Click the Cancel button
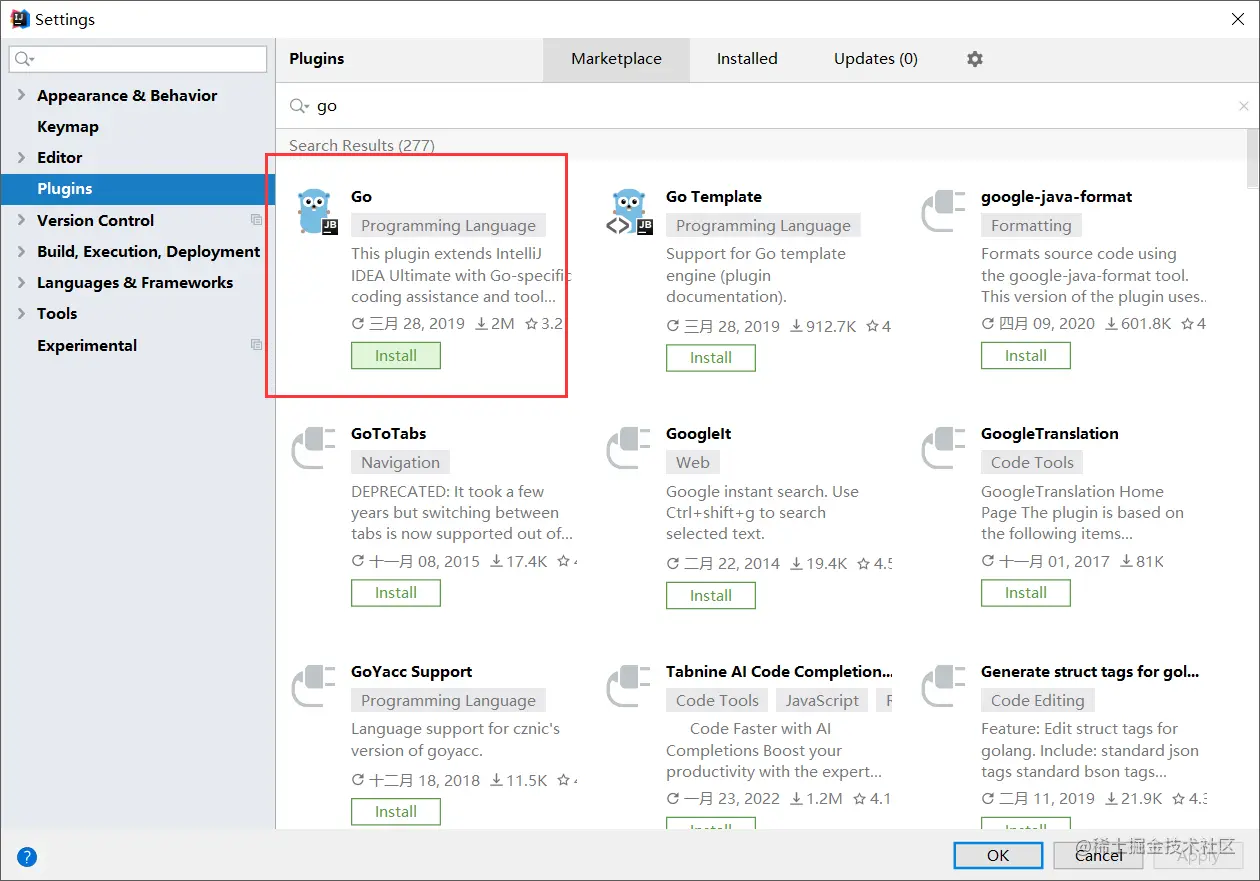 (x=1098, y=856)
